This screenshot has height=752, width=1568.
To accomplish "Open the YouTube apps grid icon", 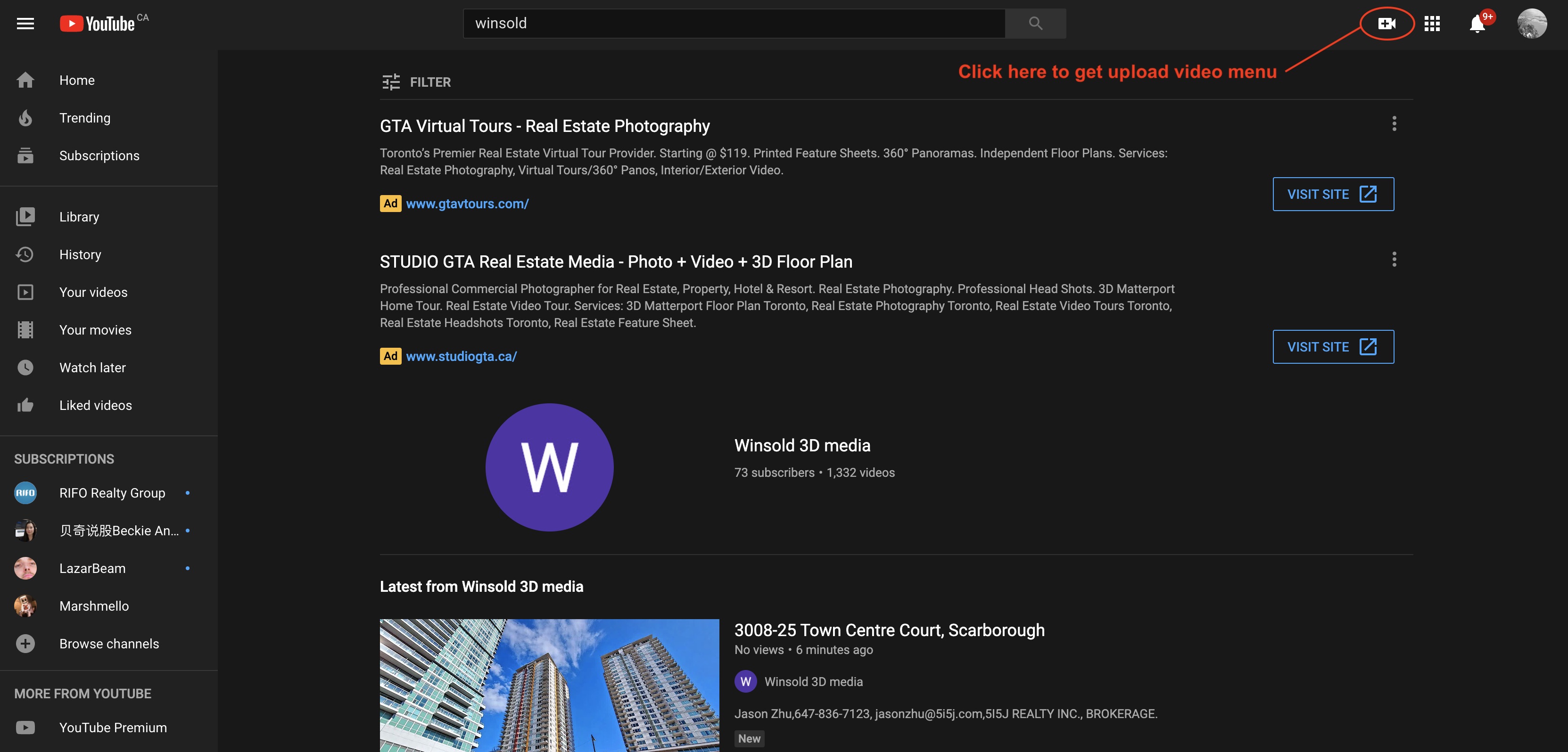I will [1432, 24].
